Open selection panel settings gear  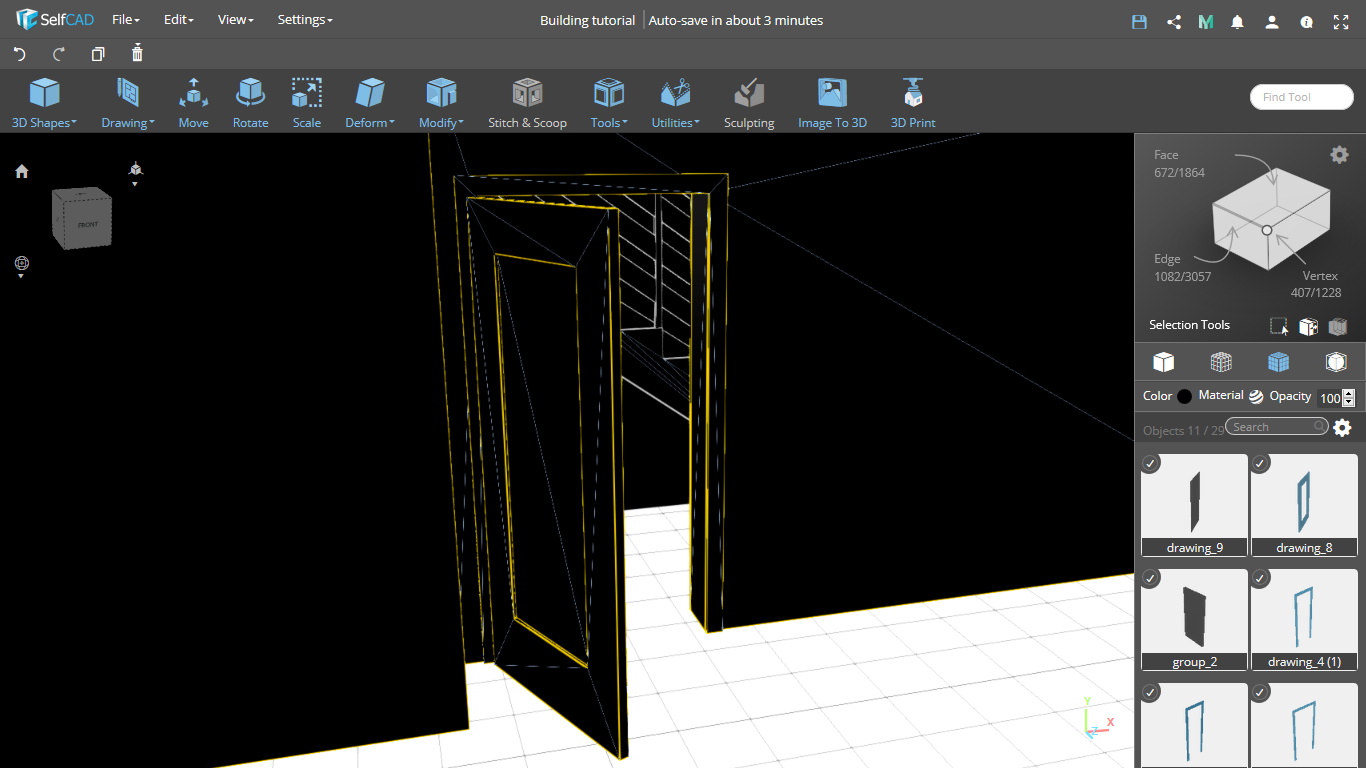click(x=1339, y=154)
